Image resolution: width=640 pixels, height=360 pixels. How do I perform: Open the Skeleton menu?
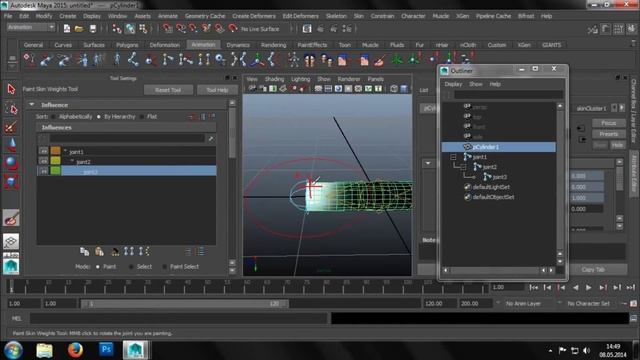click(336, 16)
